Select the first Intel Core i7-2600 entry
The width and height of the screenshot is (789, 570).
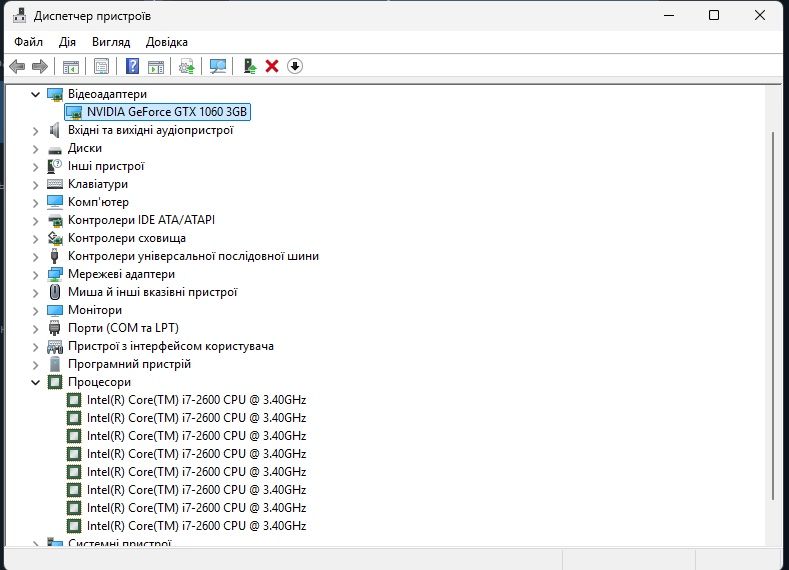[x=196, y=400]
